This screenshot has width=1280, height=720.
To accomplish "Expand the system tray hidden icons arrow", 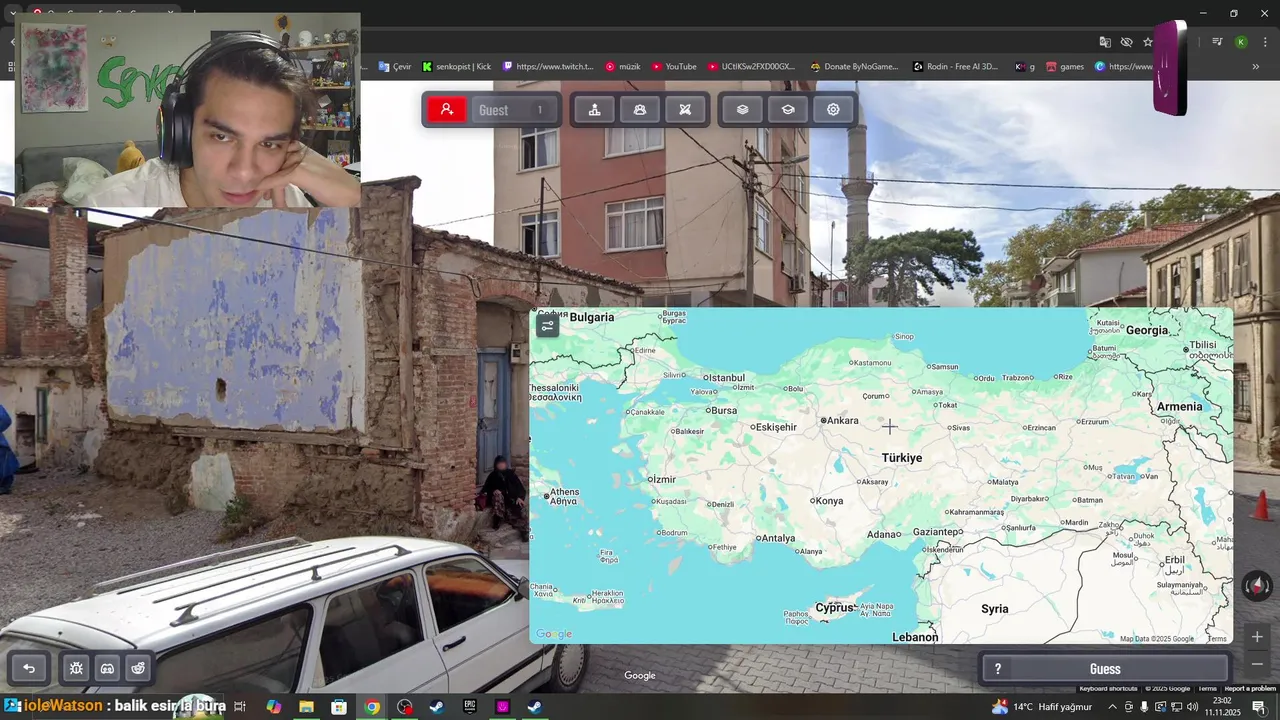I will click(x=1112, y=707).
